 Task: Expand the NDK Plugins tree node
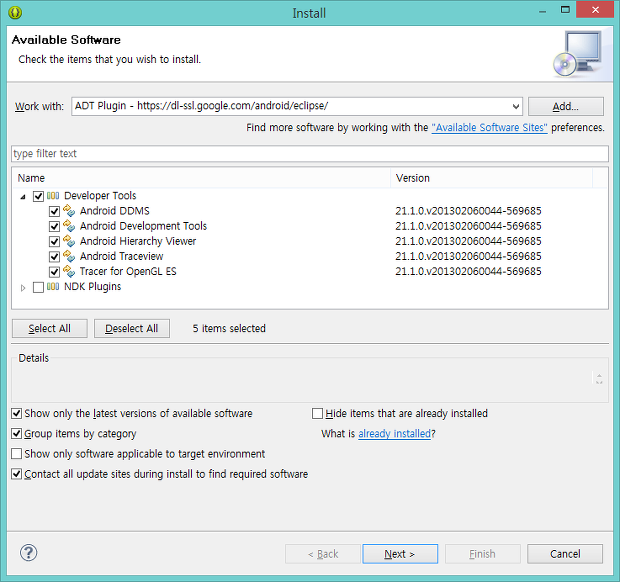pos(23,288)
